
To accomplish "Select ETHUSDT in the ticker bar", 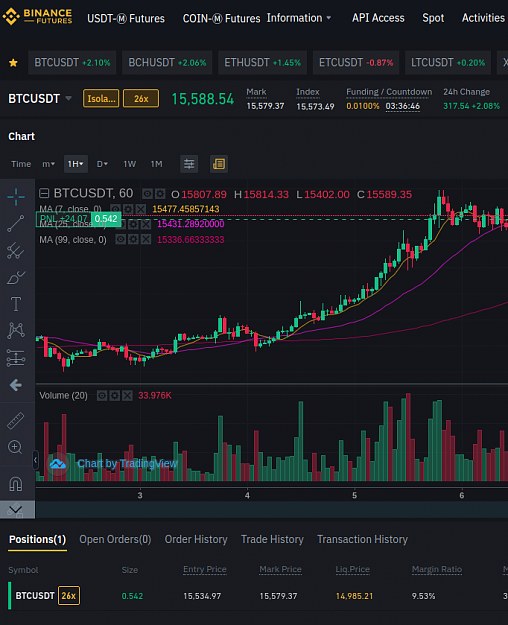I will click(x=262, y=63).
